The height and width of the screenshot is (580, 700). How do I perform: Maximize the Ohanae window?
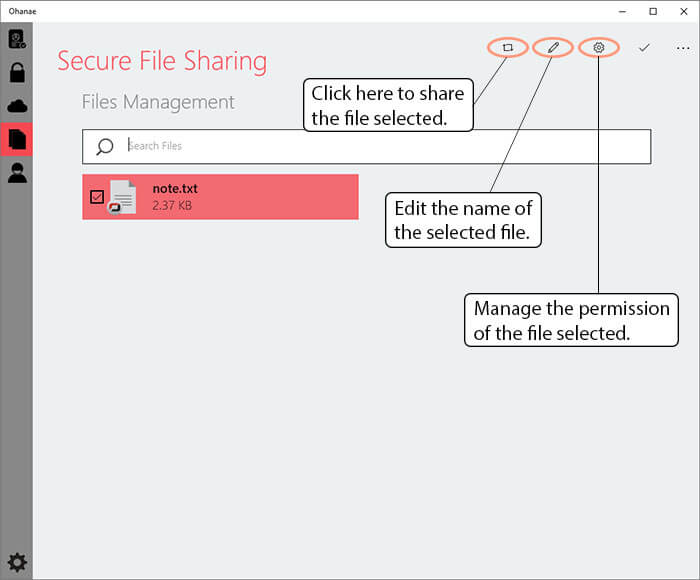click(x=653, y=11)
